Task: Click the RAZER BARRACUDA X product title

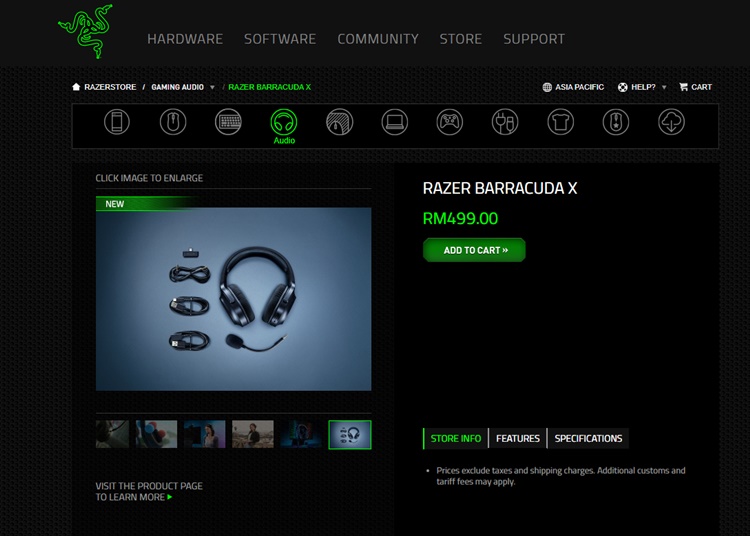Action: (x=500, y=188)
